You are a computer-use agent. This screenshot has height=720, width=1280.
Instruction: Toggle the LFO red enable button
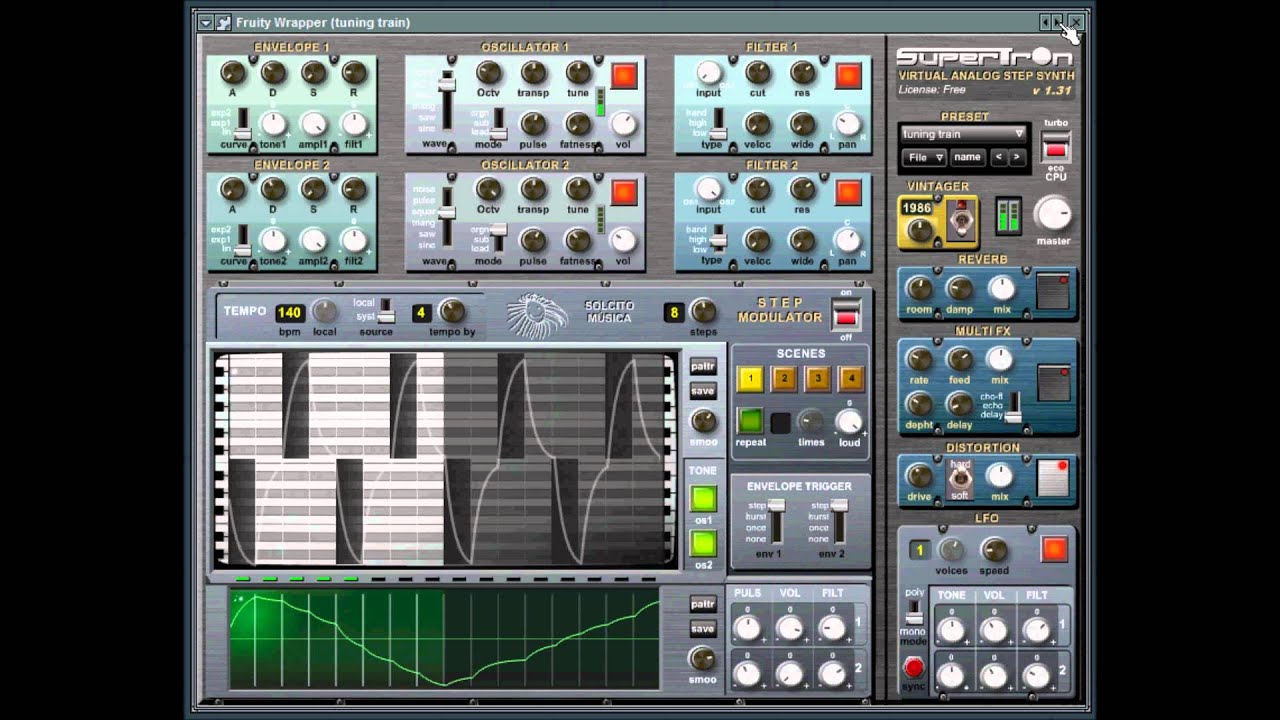pyautogui.click(x=1054, y=549)
